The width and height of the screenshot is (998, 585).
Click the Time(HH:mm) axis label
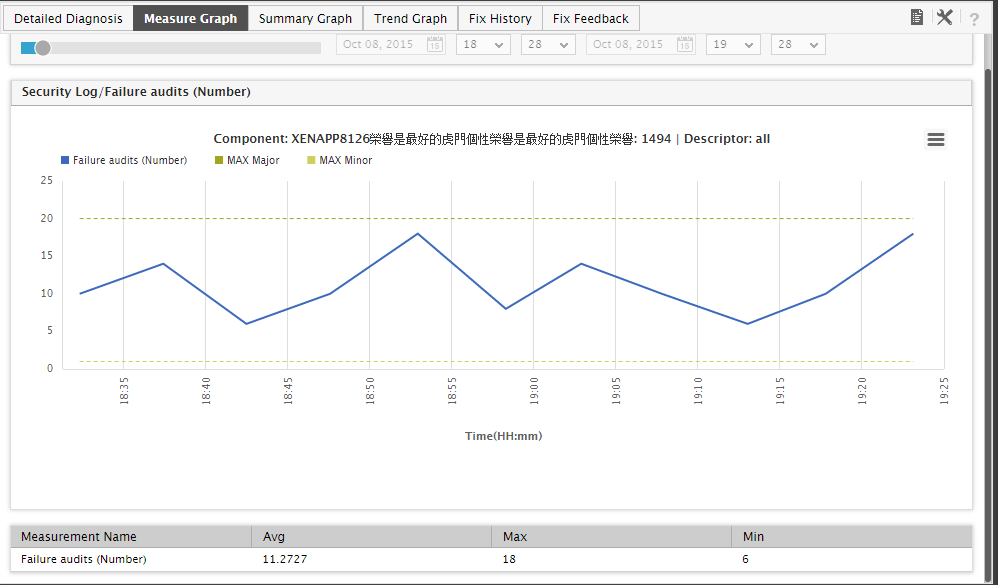pyautogui.click(x=503, y=436)
